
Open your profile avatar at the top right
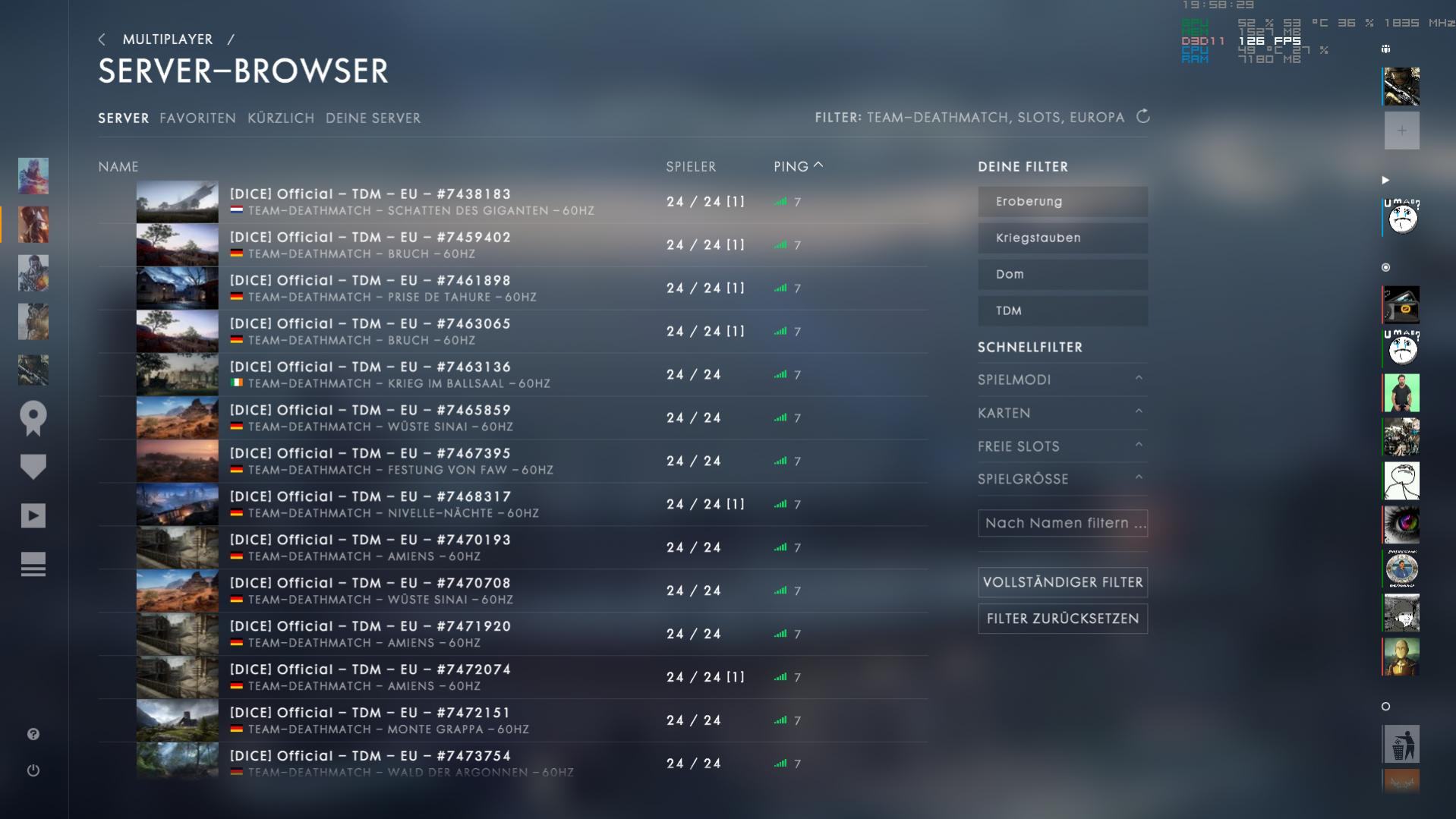click(x=1401, y=86)
